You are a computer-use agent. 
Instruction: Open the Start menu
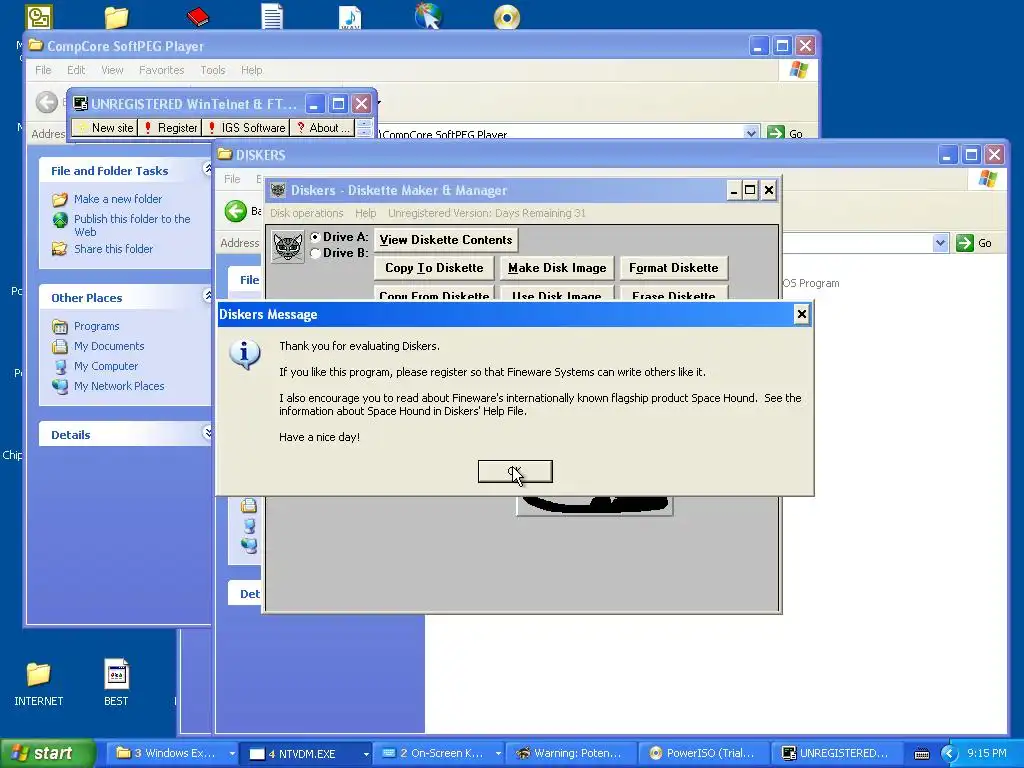47,753
